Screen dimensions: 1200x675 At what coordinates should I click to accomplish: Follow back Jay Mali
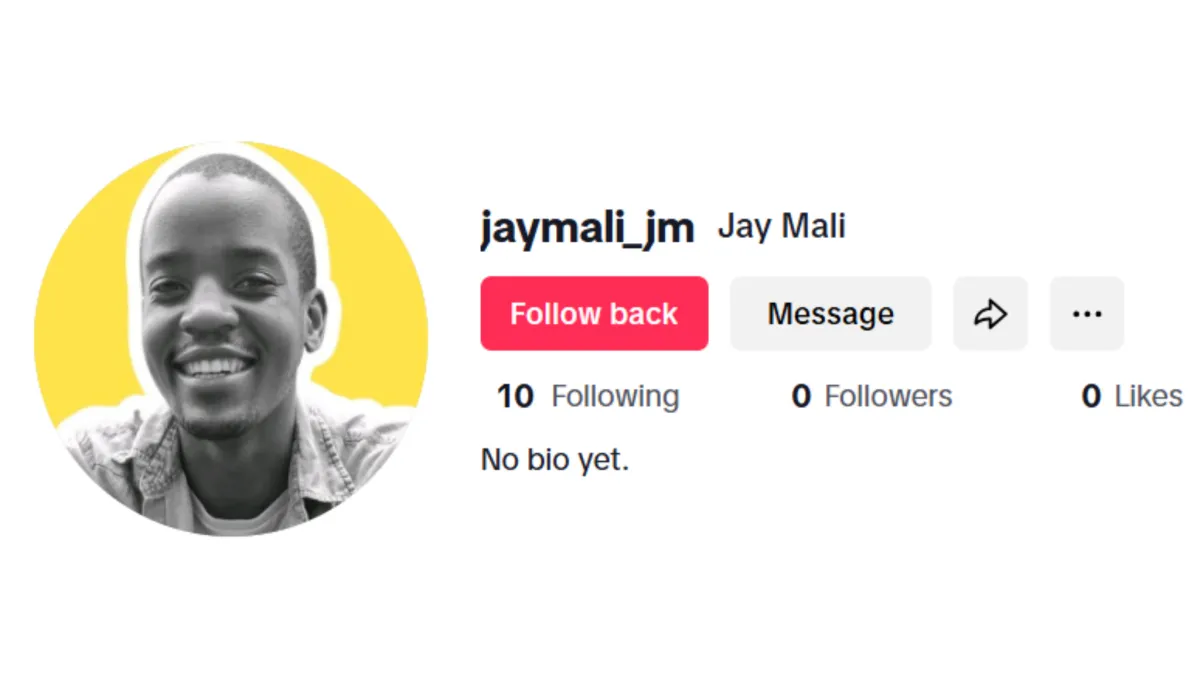coord(594,314)
